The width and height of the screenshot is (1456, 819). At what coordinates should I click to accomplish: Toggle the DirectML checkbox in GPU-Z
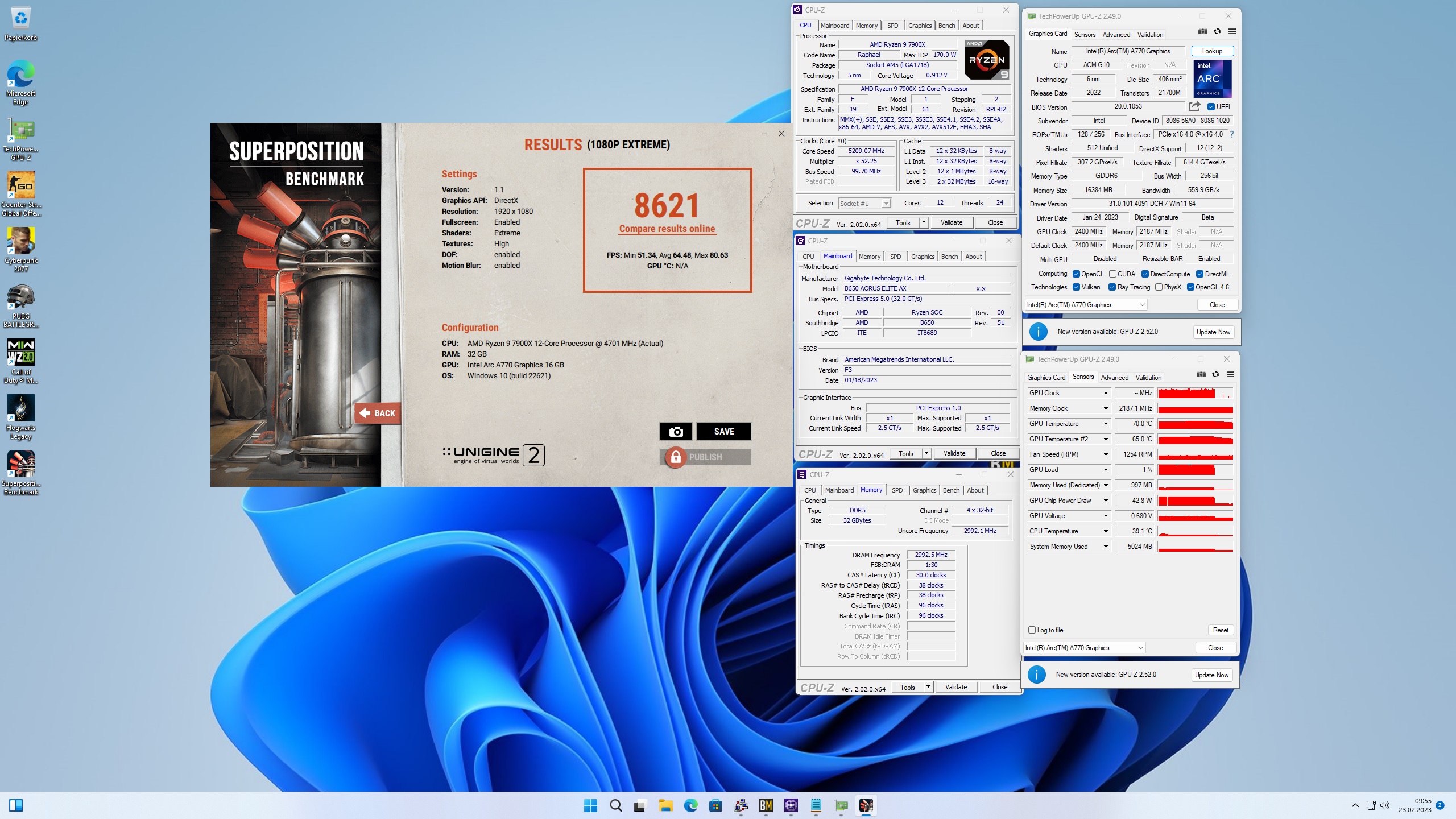click(x=1199, y=274)
